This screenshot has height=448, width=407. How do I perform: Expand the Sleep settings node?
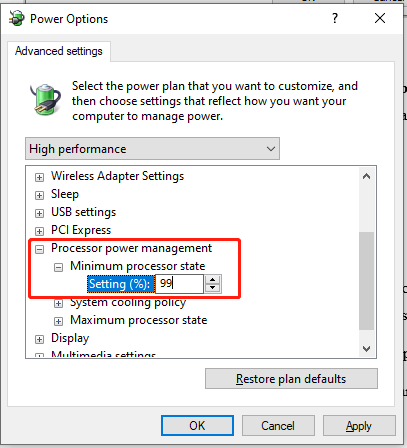point(39,195)
